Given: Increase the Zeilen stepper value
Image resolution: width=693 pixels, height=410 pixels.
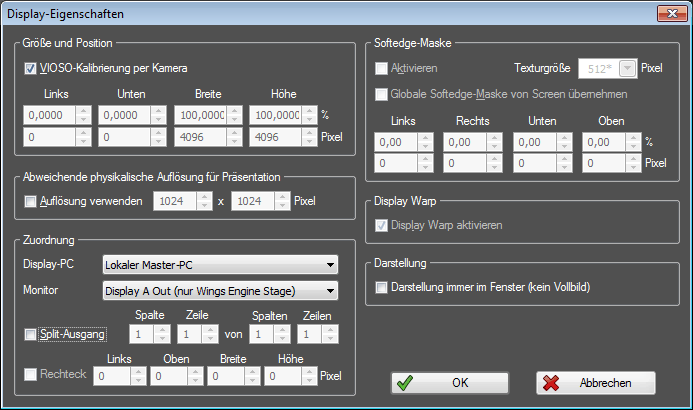Looking at the screenshot, I should click(x=330, y=330).
